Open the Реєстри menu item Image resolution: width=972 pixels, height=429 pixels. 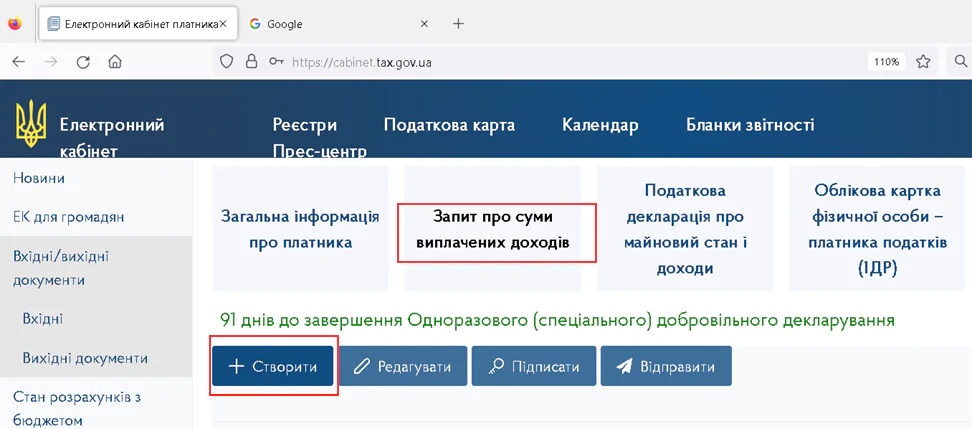pyautogui.click(x=304, y=125)
